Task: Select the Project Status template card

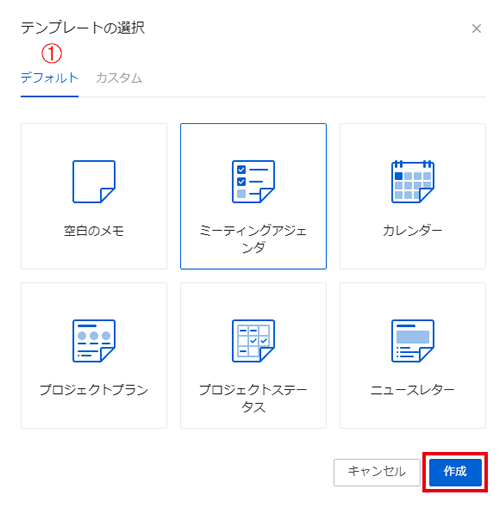Action: click(x=253, y=356)
